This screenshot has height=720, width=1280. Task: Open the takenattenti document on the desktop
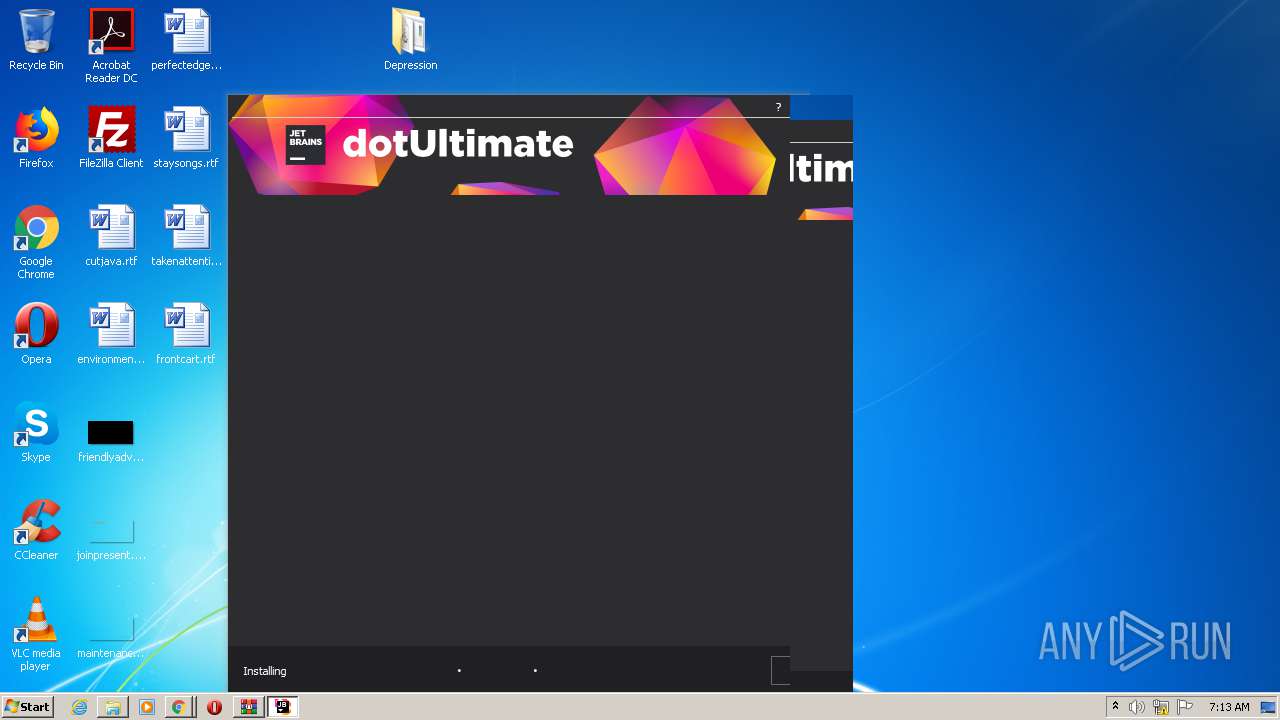click(186, 236)
